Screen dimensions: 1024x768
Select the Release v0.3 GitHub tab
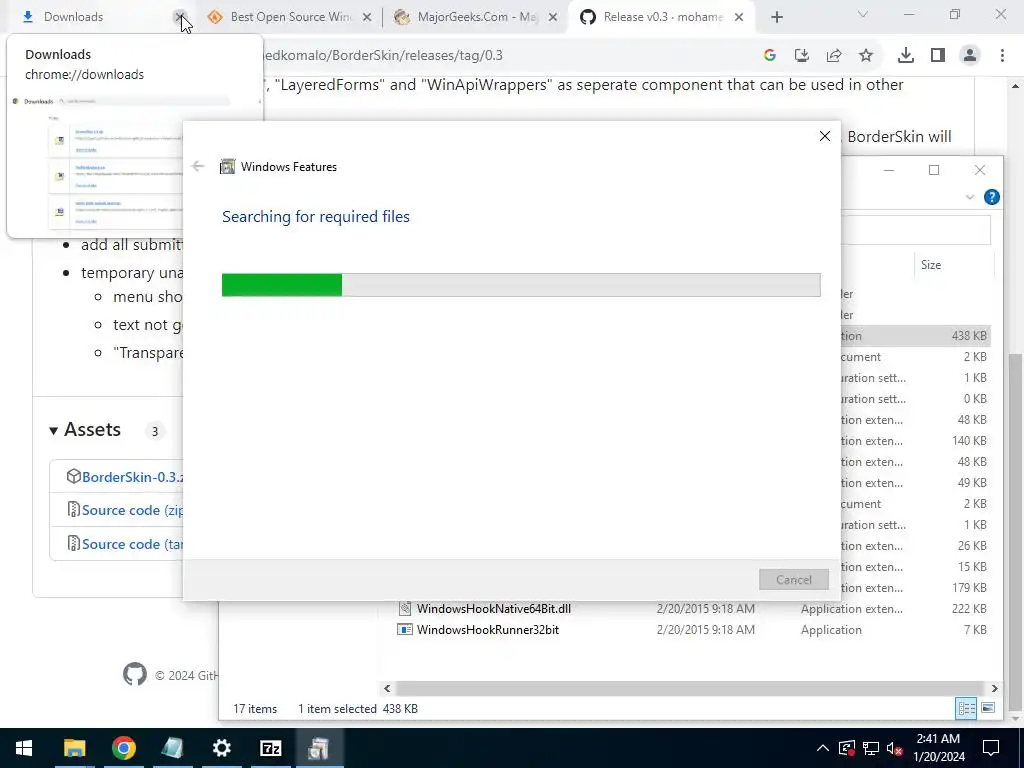pyautogui.click(x=653, y=17)
